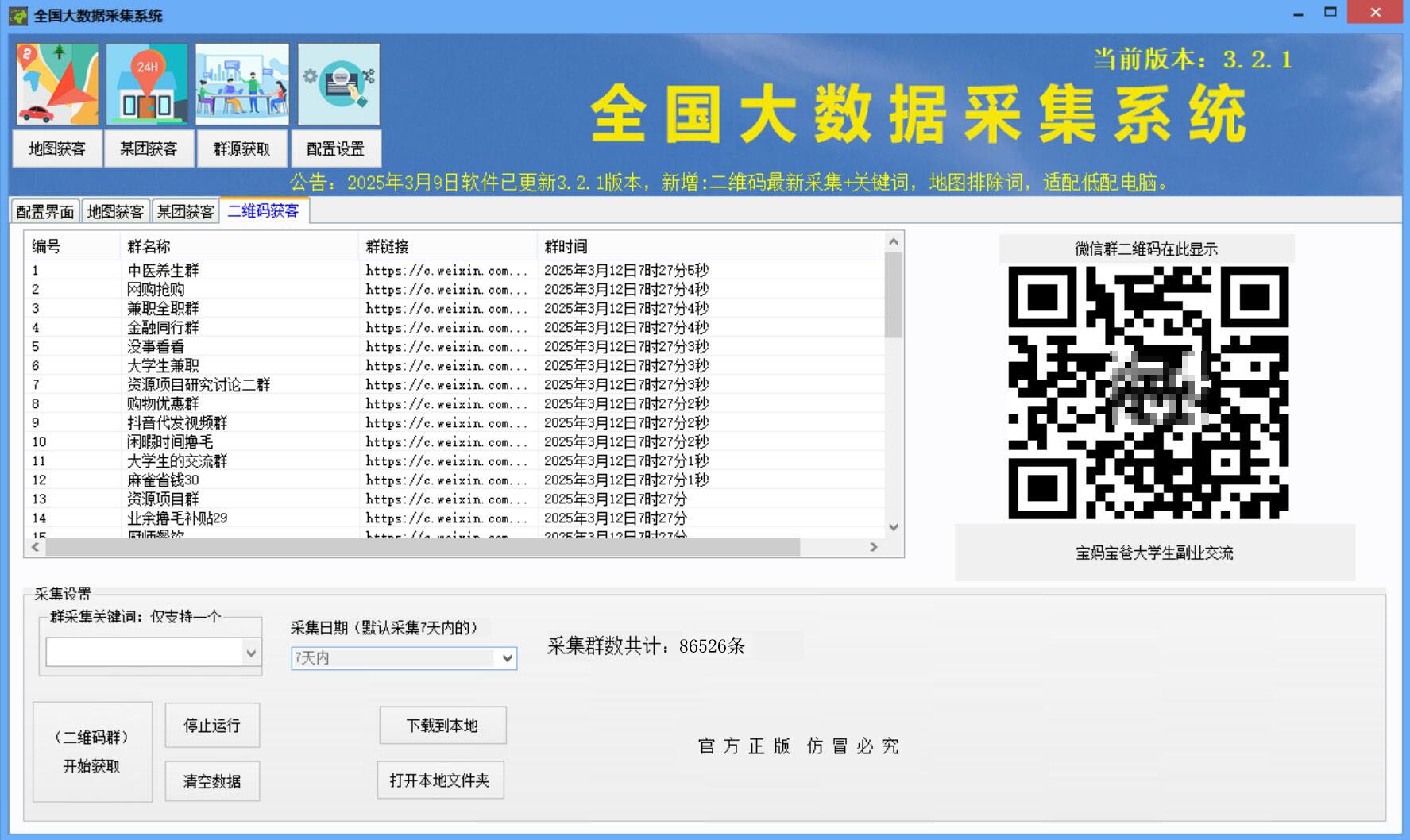Select row 没事看看
This screenshot has width=1410, height=840.
tap(454, 346)
